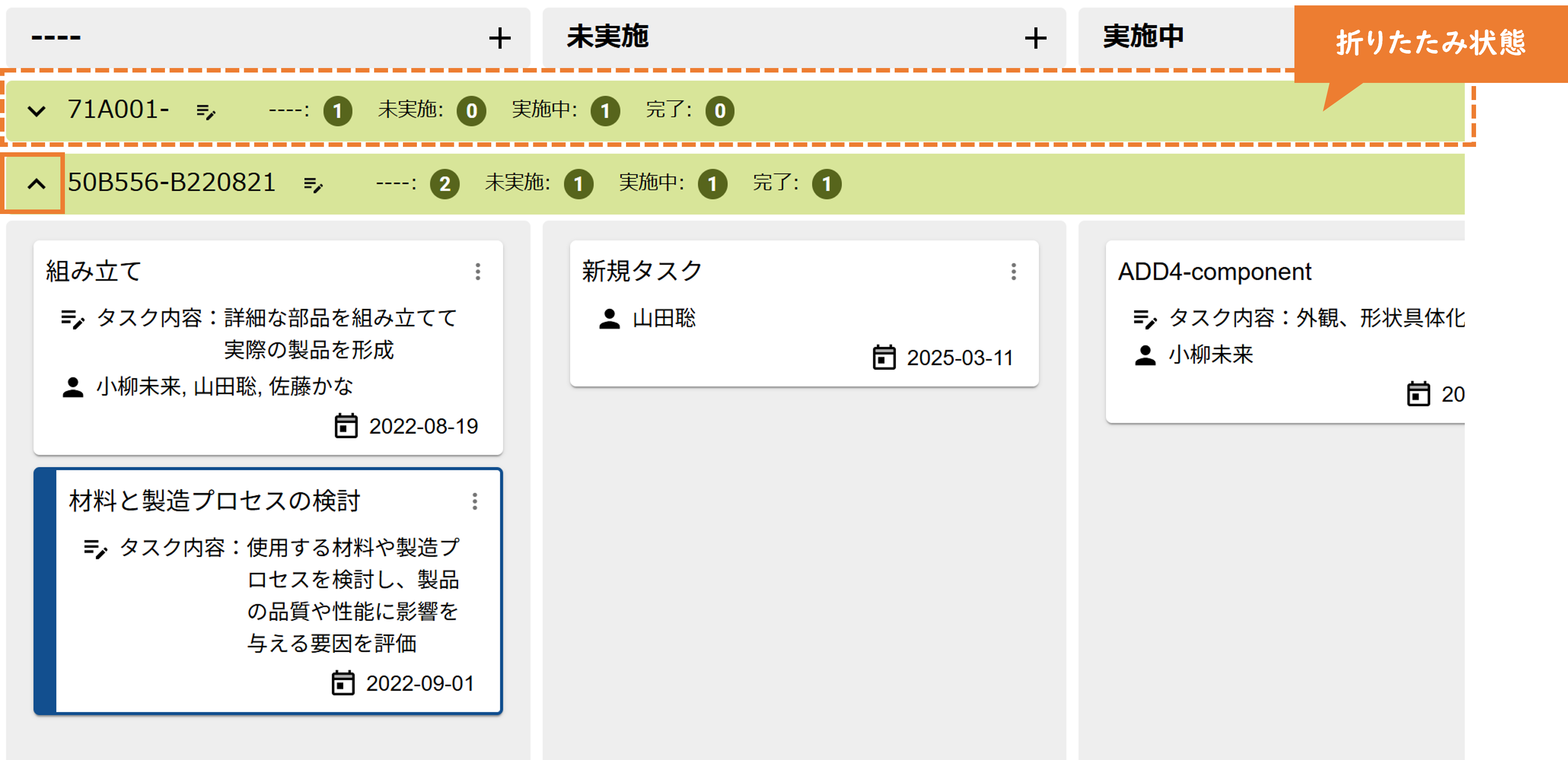Click the plus icon in the ---- column
Image resolution: width=1568 pixels, height=760 pixels.
pyautogui.click(x=499, y=38)
